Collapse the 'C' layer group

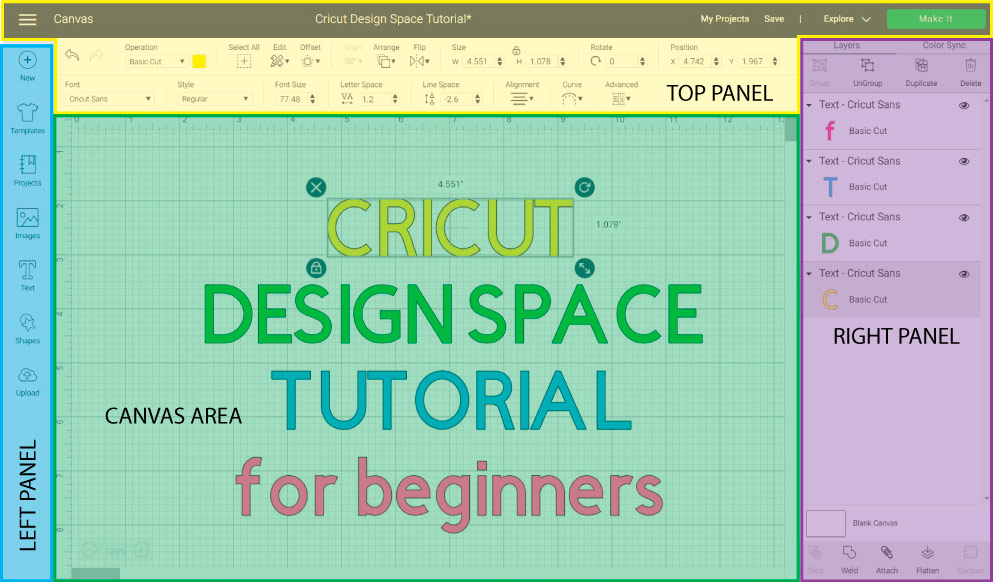(809, 274)
